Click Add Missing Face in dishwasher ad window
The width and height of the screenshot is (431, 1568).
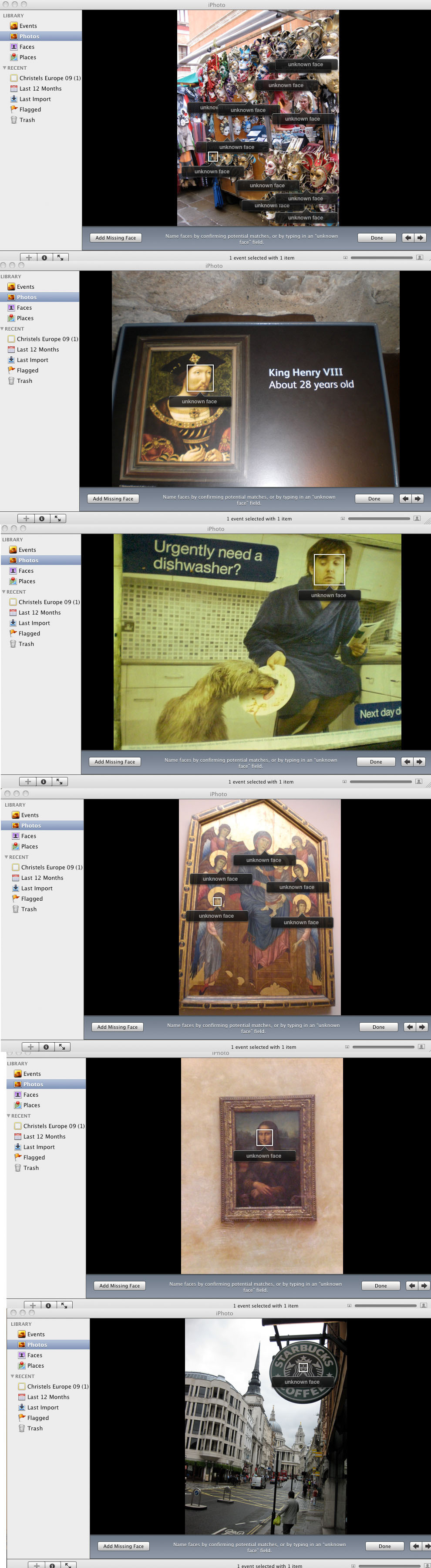(x=115, y=761)
